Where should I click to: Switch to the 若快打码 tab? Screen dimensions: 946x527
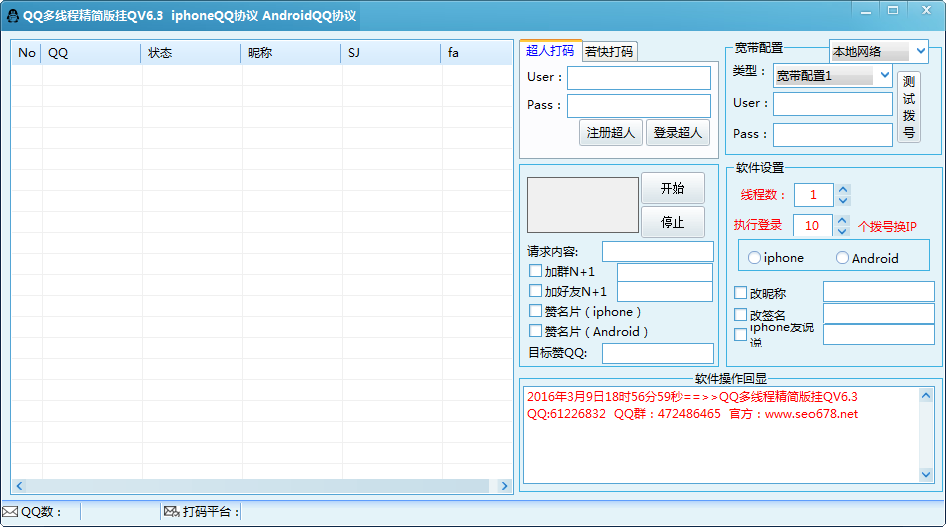coord(609,51)
